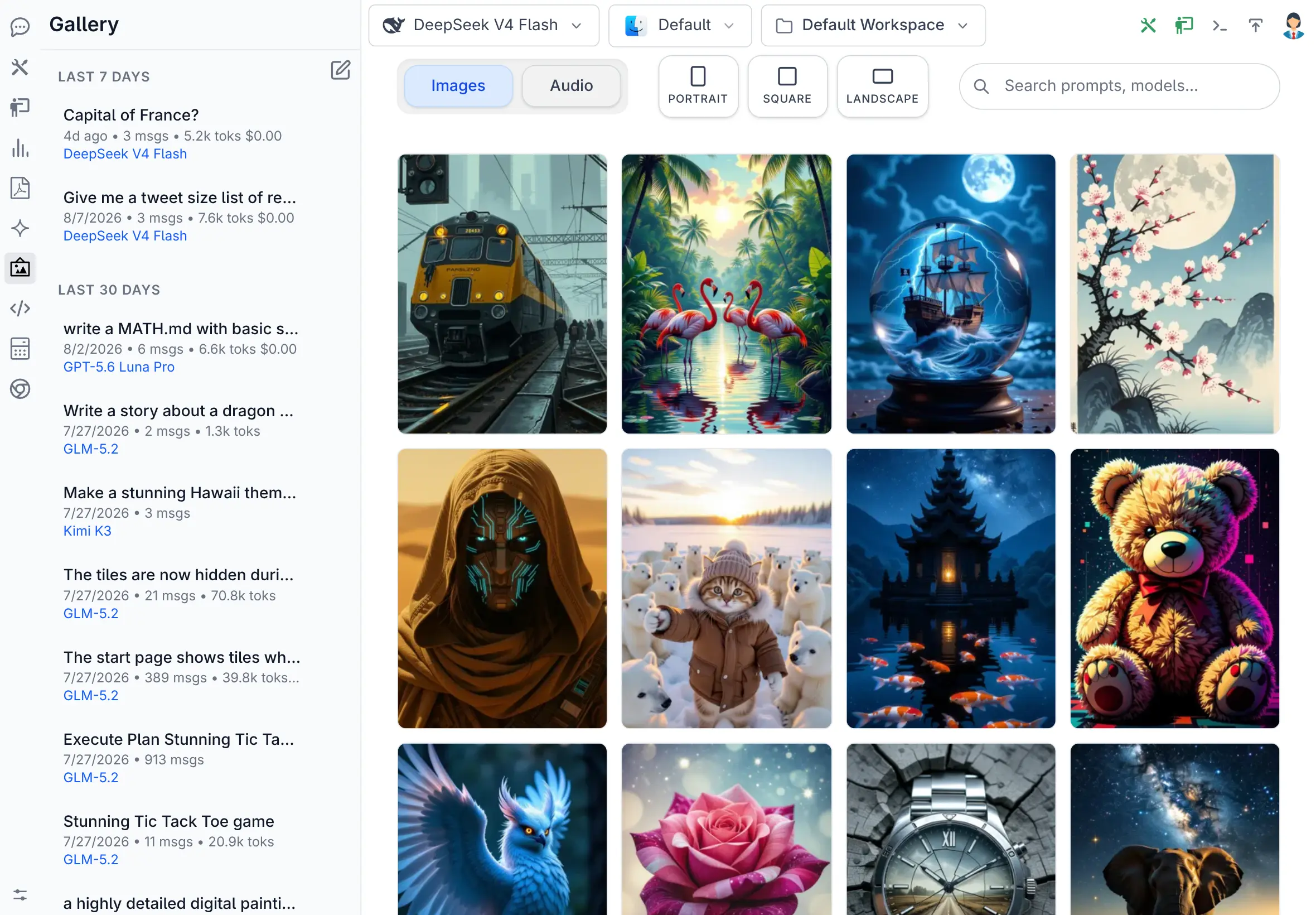Open the cherry blossom moon thumbnail
The image size is (1316, 915).
click(1174, 293)
